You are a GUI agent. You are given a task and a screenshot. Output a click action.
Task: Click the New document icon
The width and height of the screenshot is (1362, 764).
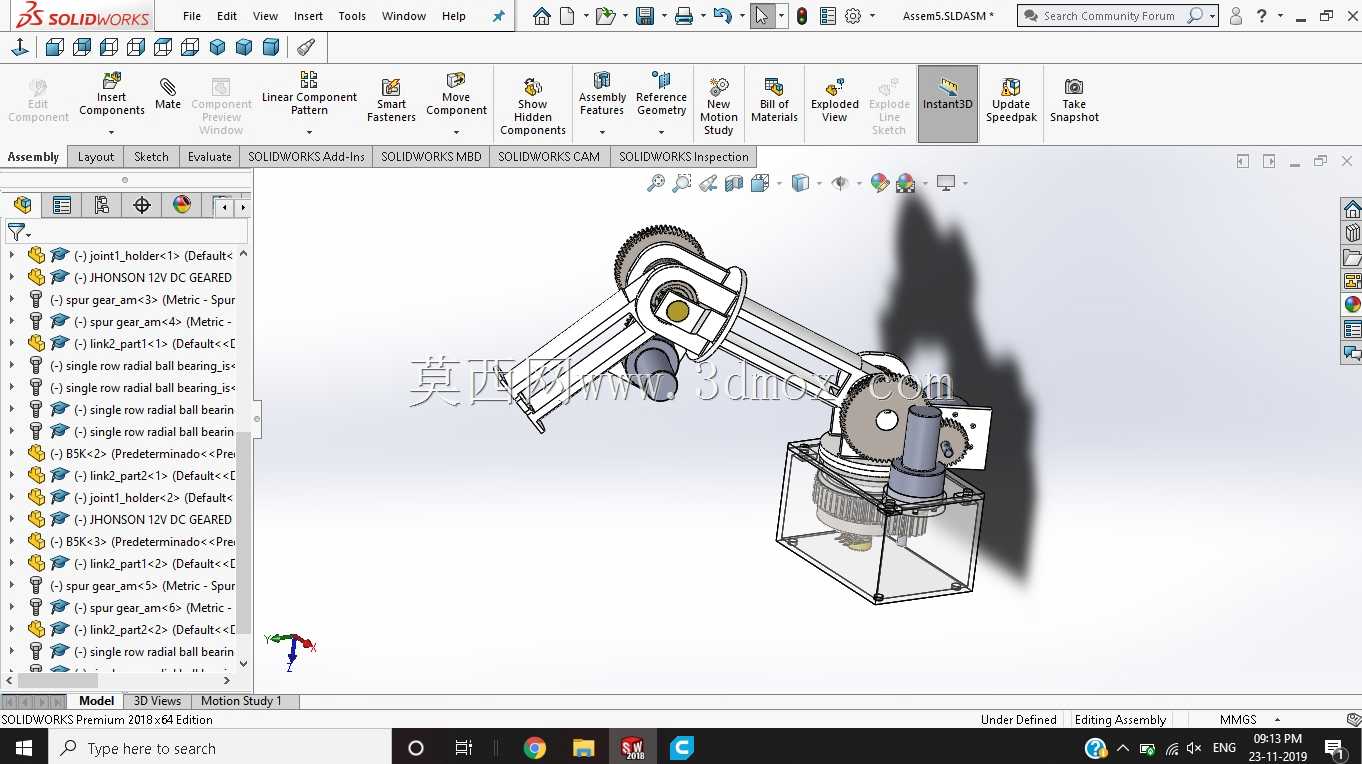coord(567,16)
